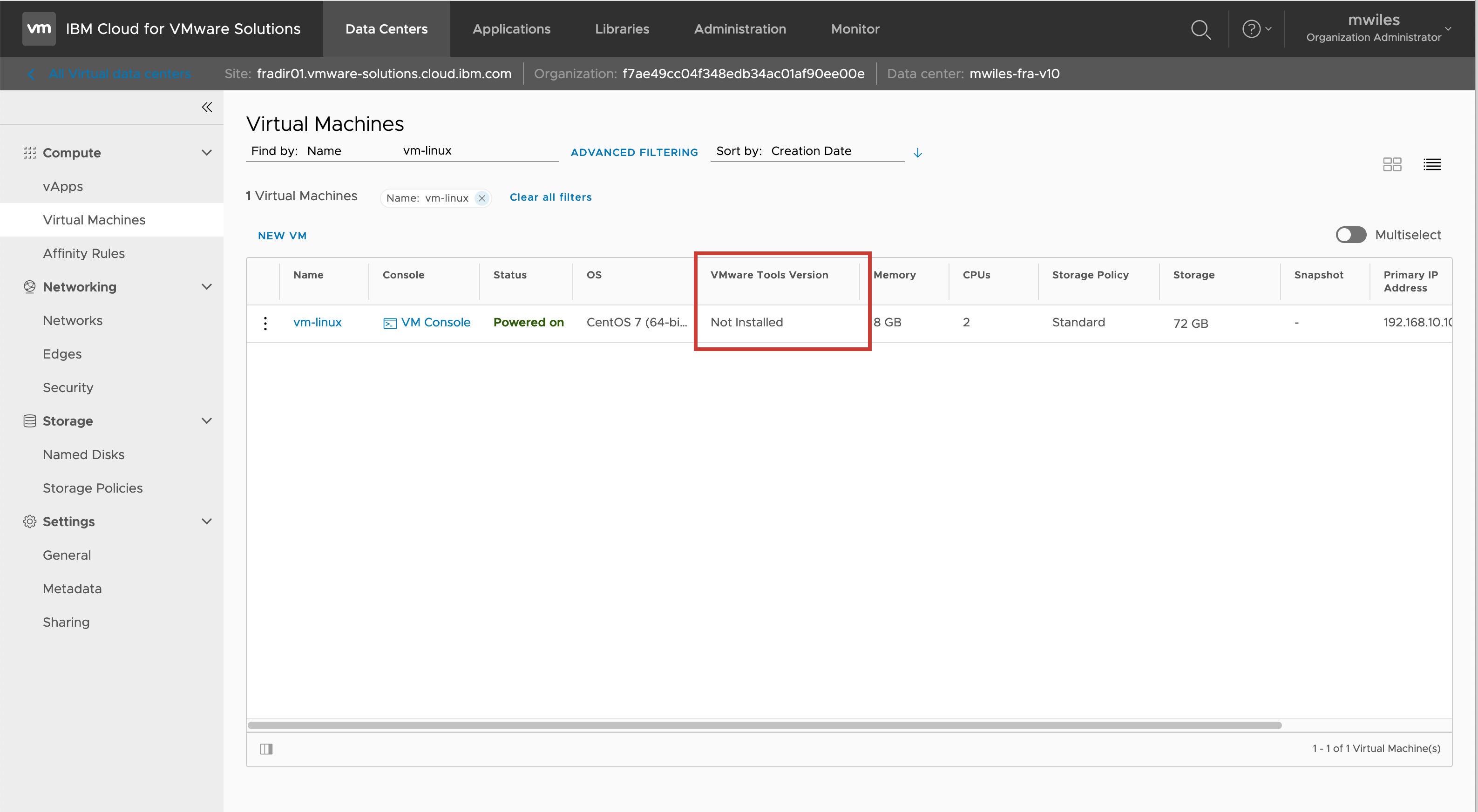Click the 'Not Installed' cell
The image size is (1478, 812).
(746, 323)
